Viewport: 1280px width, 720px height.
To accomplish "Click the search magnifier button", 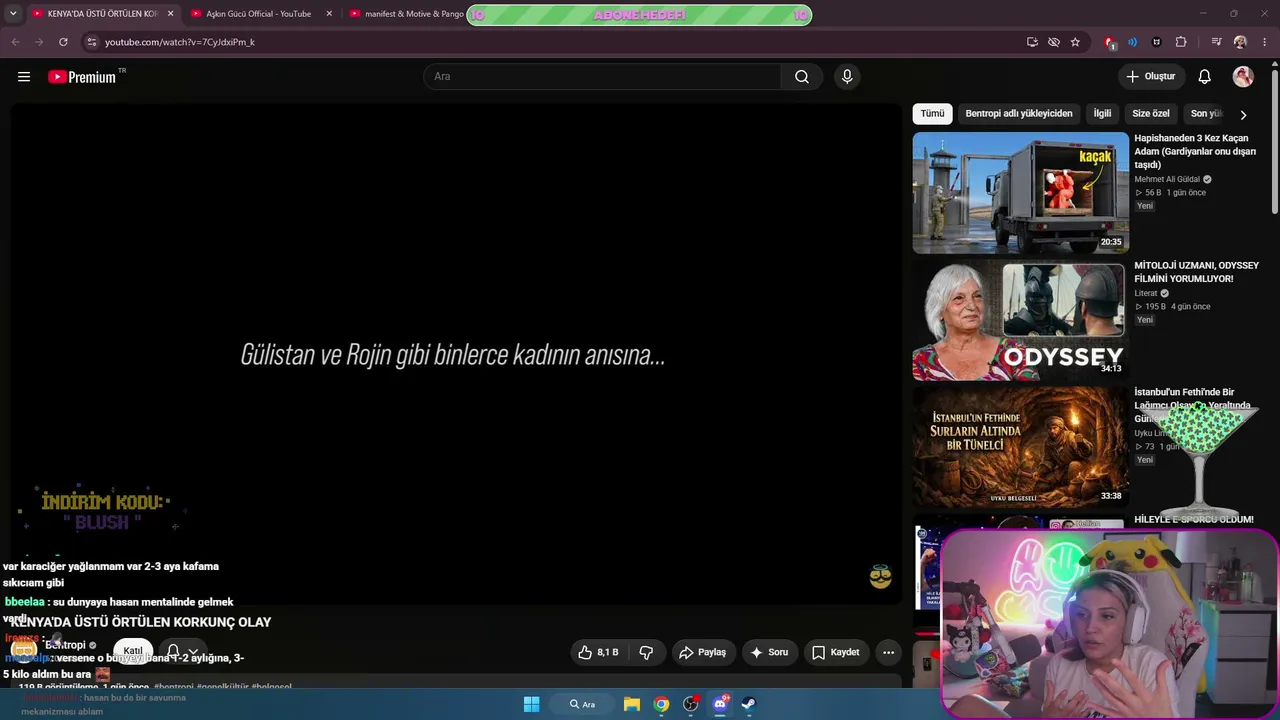I will (x=802, y=77).
